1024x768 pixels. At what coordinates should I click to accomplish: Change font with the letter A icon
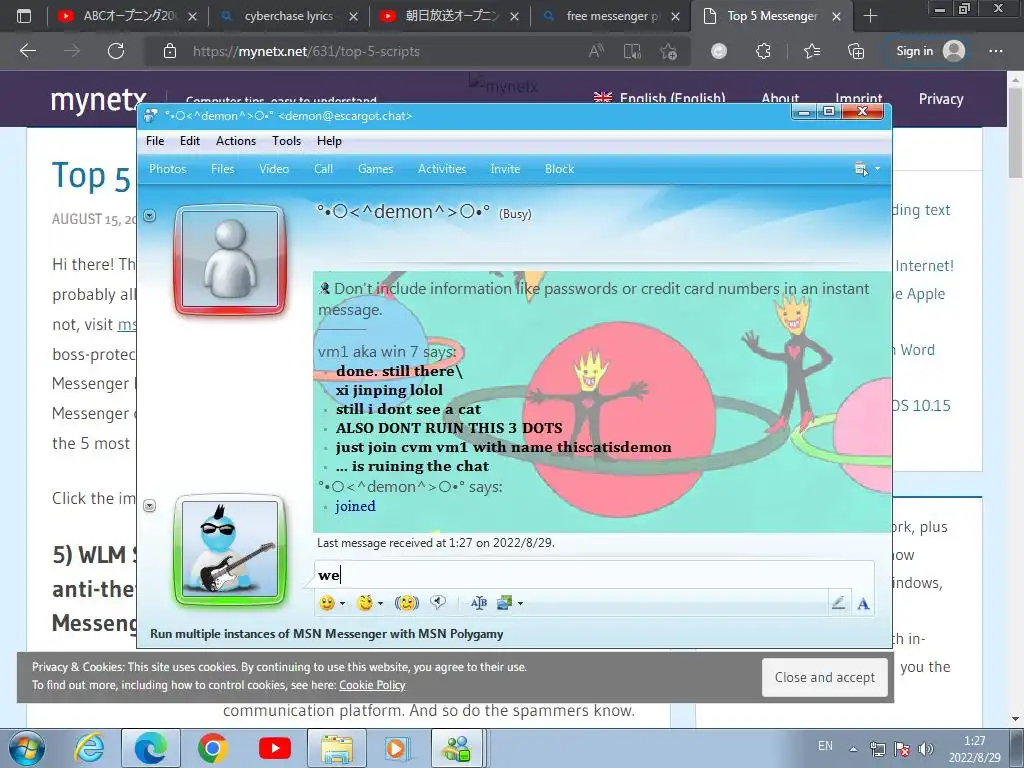863,603
